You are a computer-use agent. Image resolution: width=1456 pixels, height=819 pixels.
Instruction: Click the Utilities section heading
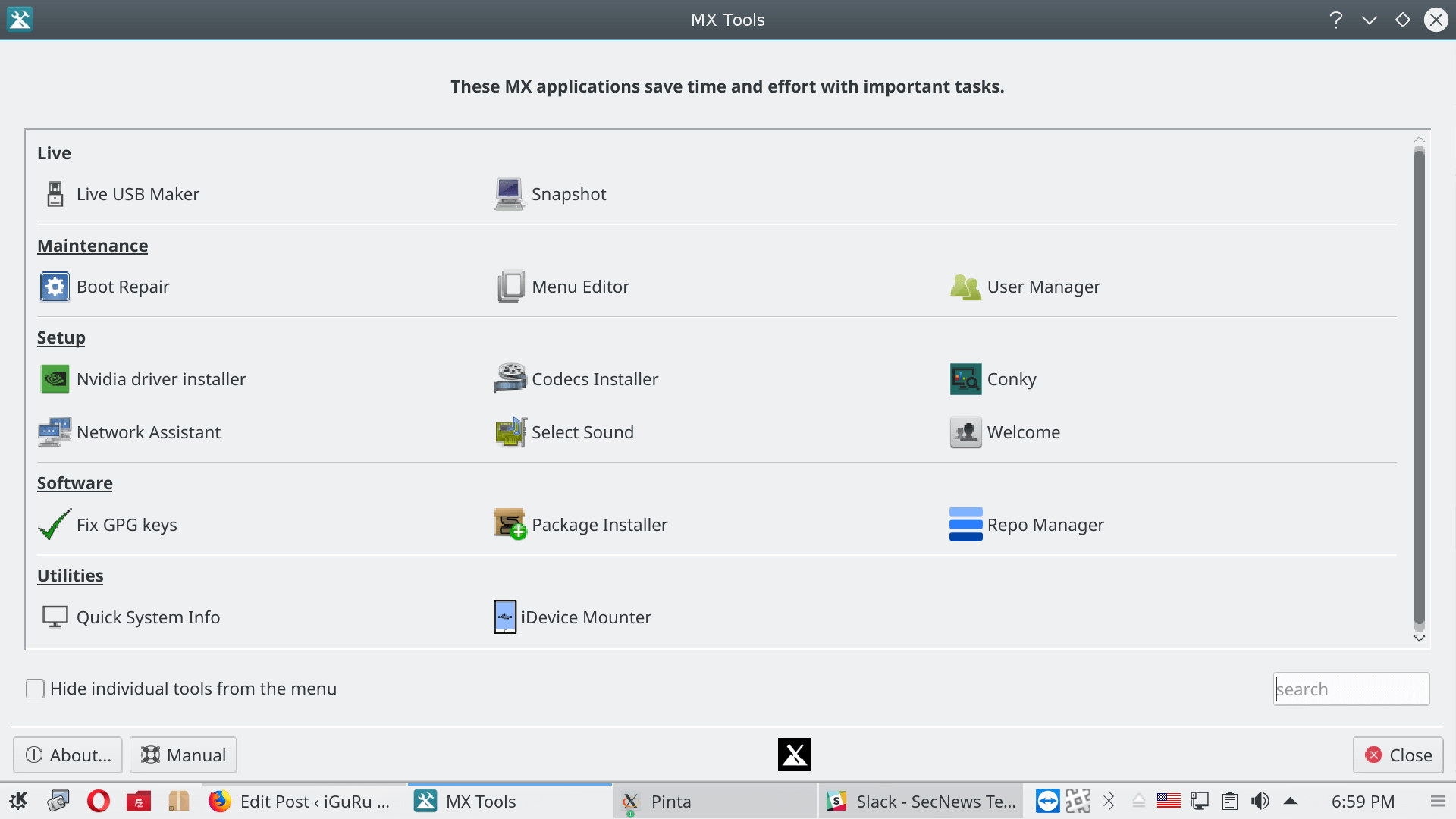71,576
